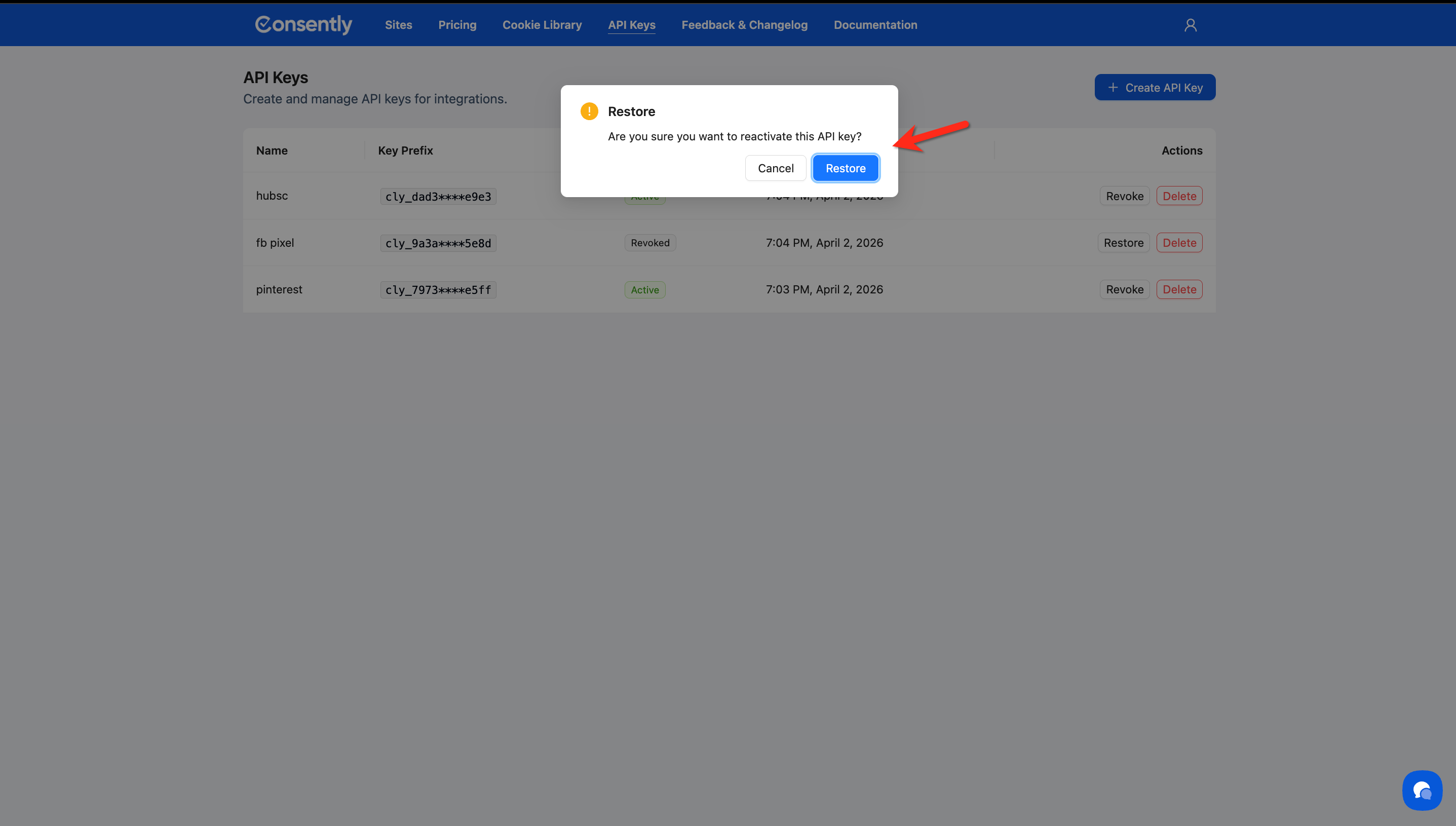Delete the pinterest API key

pyautogui.click(x=1179, y=289)
